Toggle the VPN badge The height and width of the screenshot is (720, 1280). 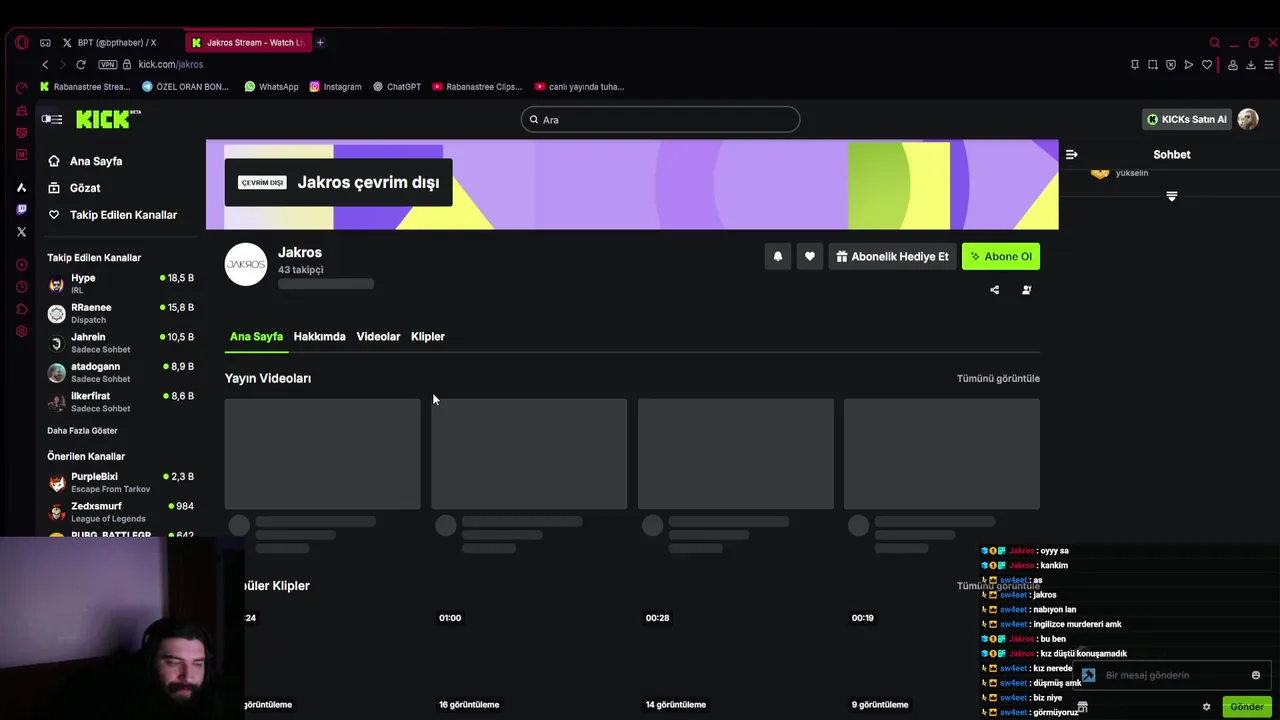coord(107,65)
